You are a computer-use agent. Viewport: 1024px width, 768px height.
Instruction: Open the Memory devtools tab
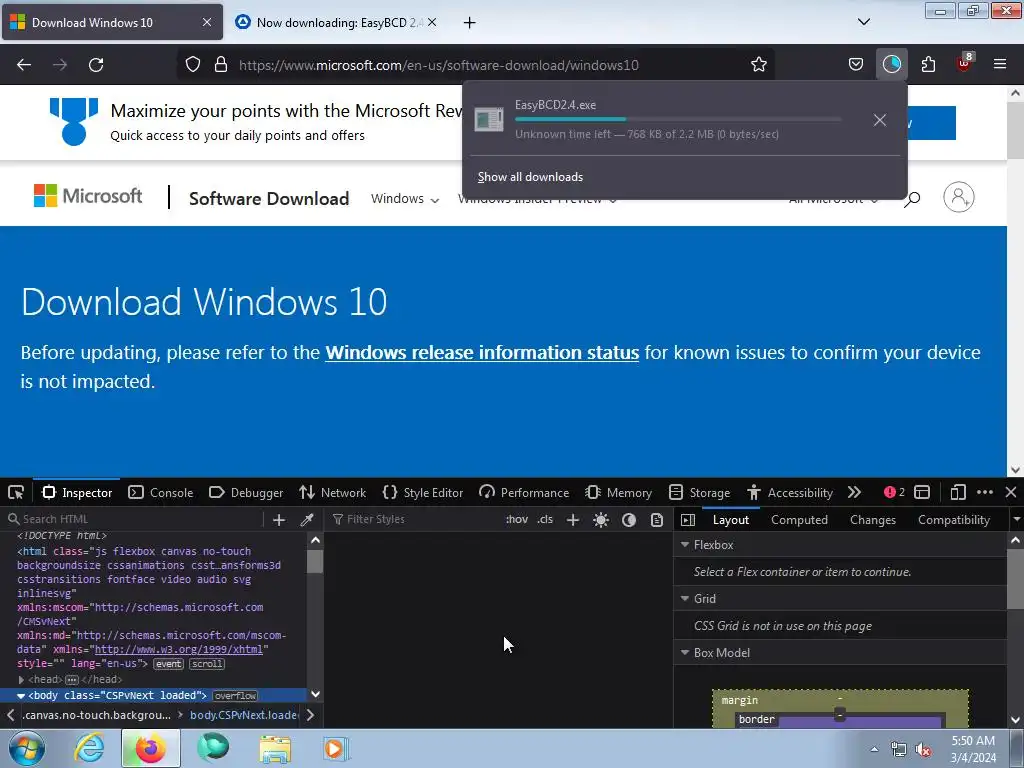click(x=618, y=492)
